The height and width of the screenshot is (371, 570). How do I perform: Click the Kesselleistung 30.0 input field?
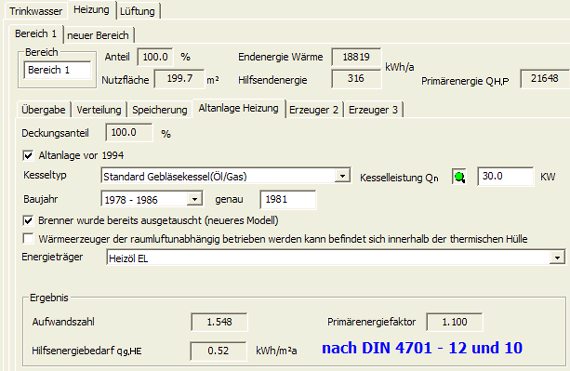click(506, 176)
